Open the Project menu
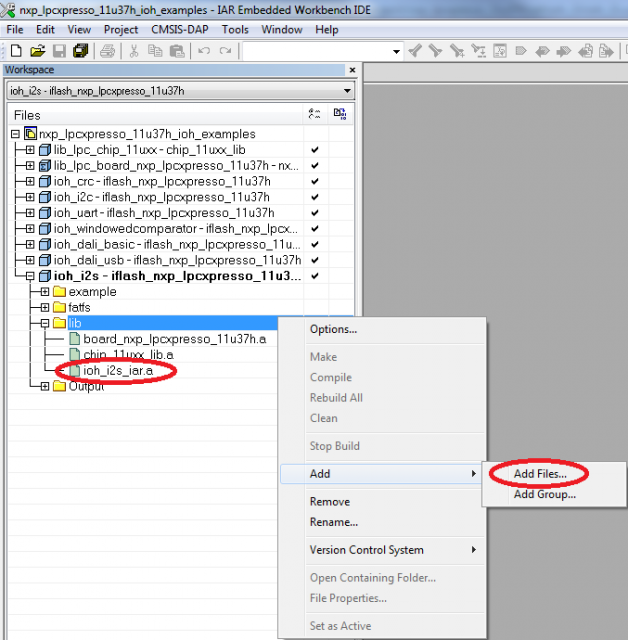 (121, 30)
